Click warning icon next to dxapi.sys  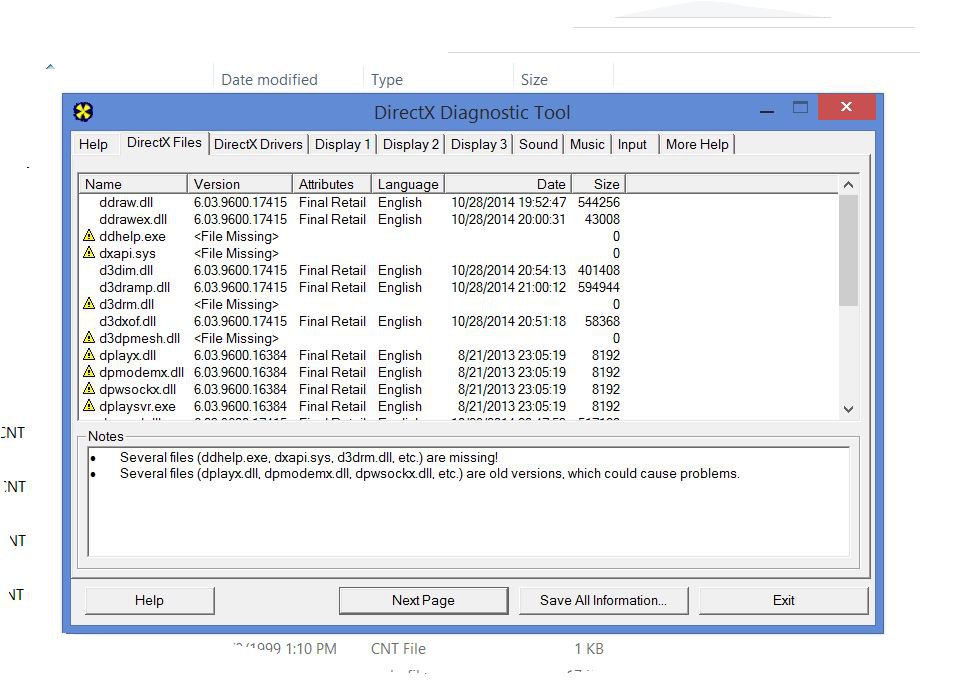click(x=89, y=253)
